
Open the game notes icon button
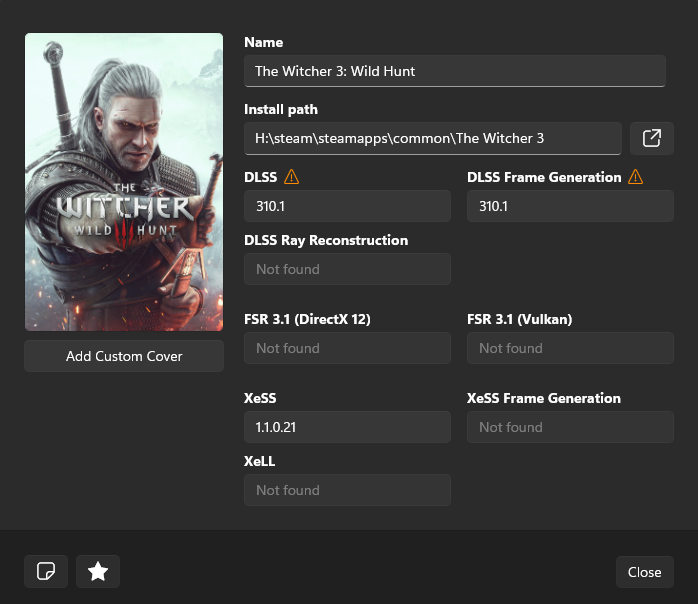46,571
